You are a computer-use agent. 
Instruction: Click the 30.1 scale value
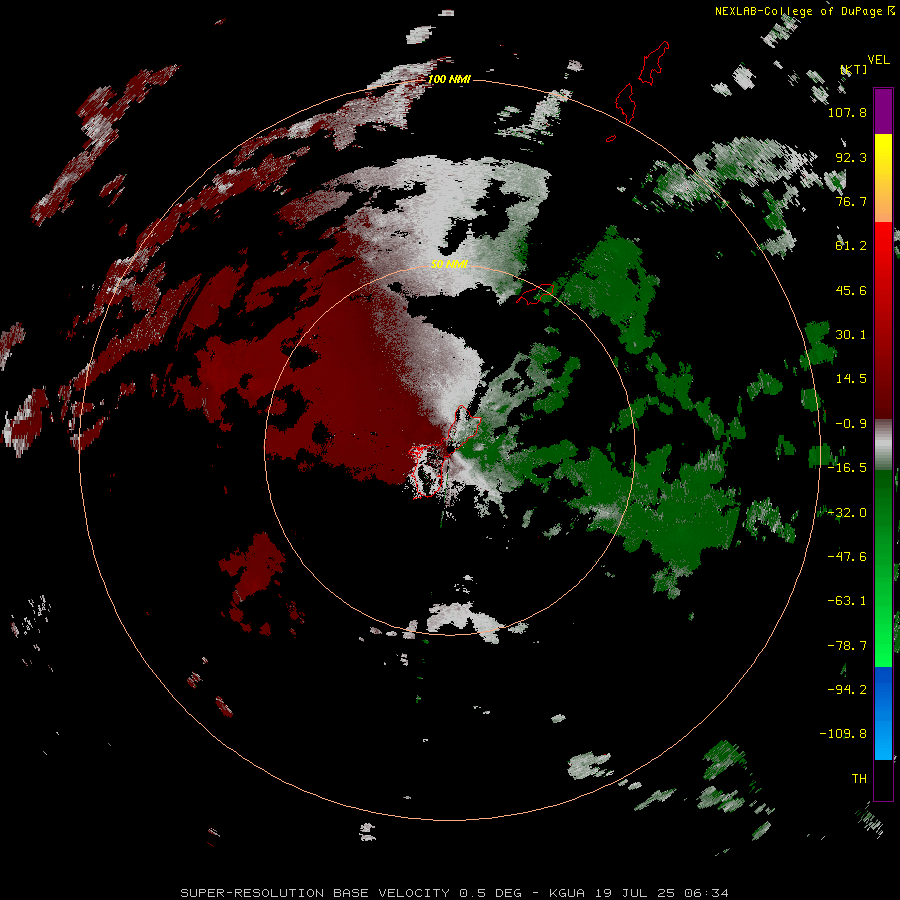coord(851,335)
